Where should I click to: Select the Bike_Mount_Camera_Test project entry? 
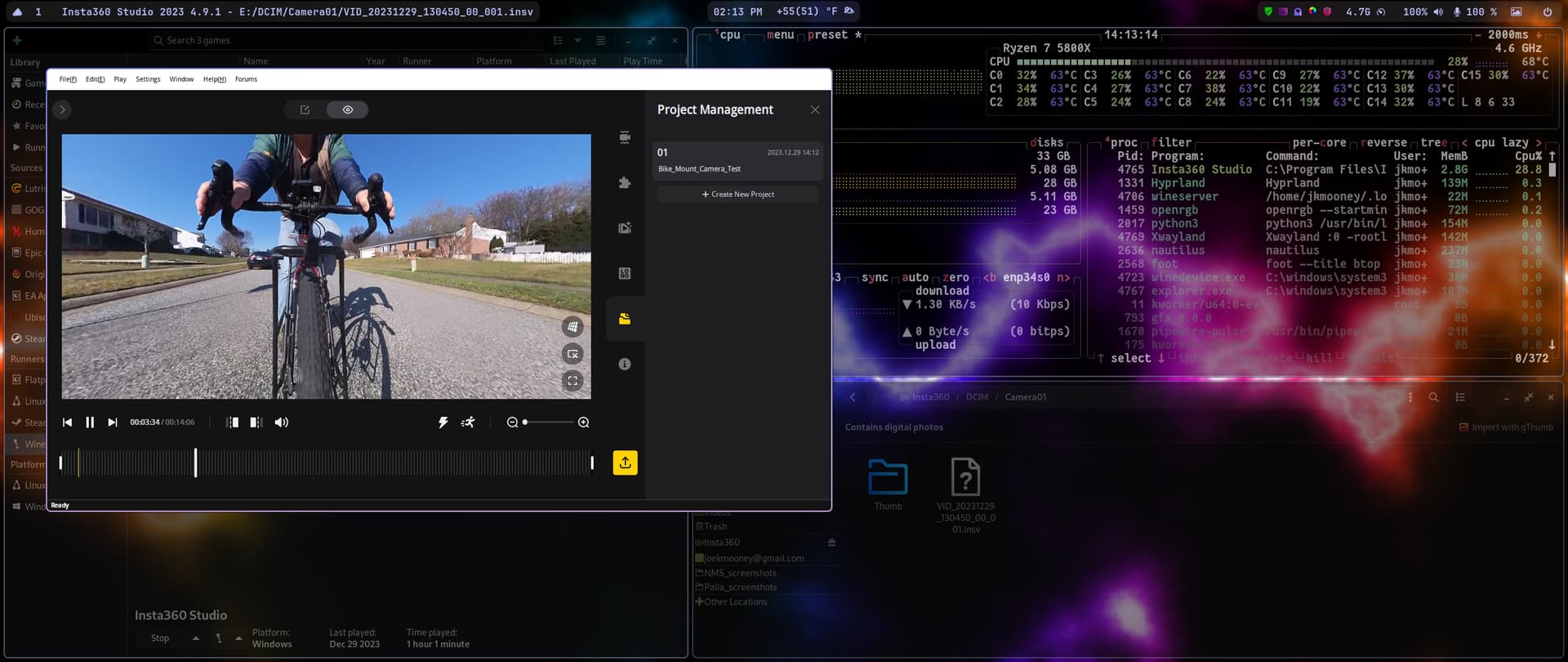738,161
